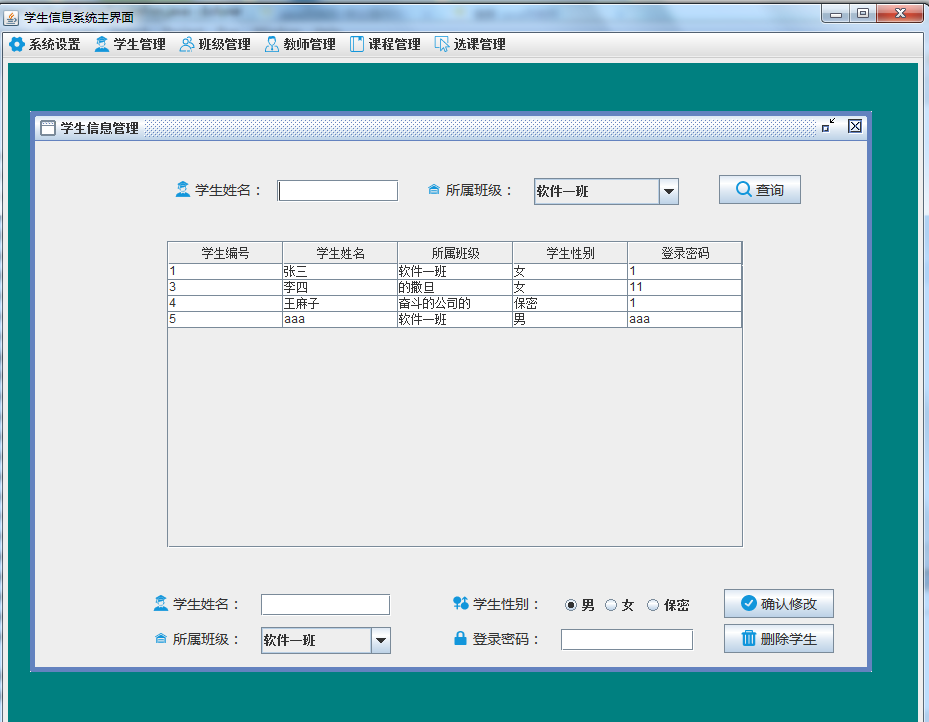Close the main application window
This screenshot has height=722, width=929.
pyautogui.click(x=900, y=14)
